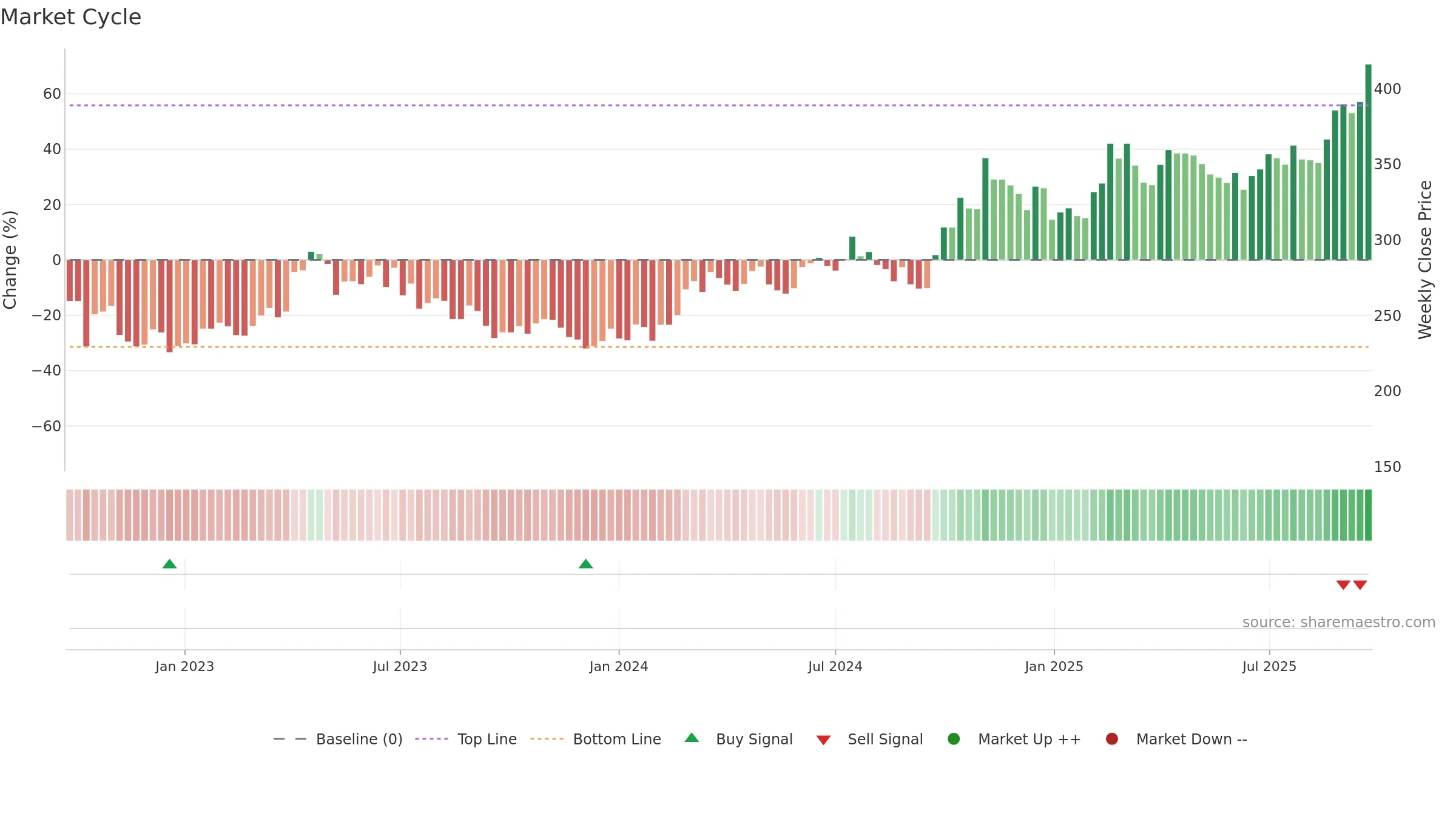
Task: Toggle the Bottom Line legend entry
Action: (596, 739)
